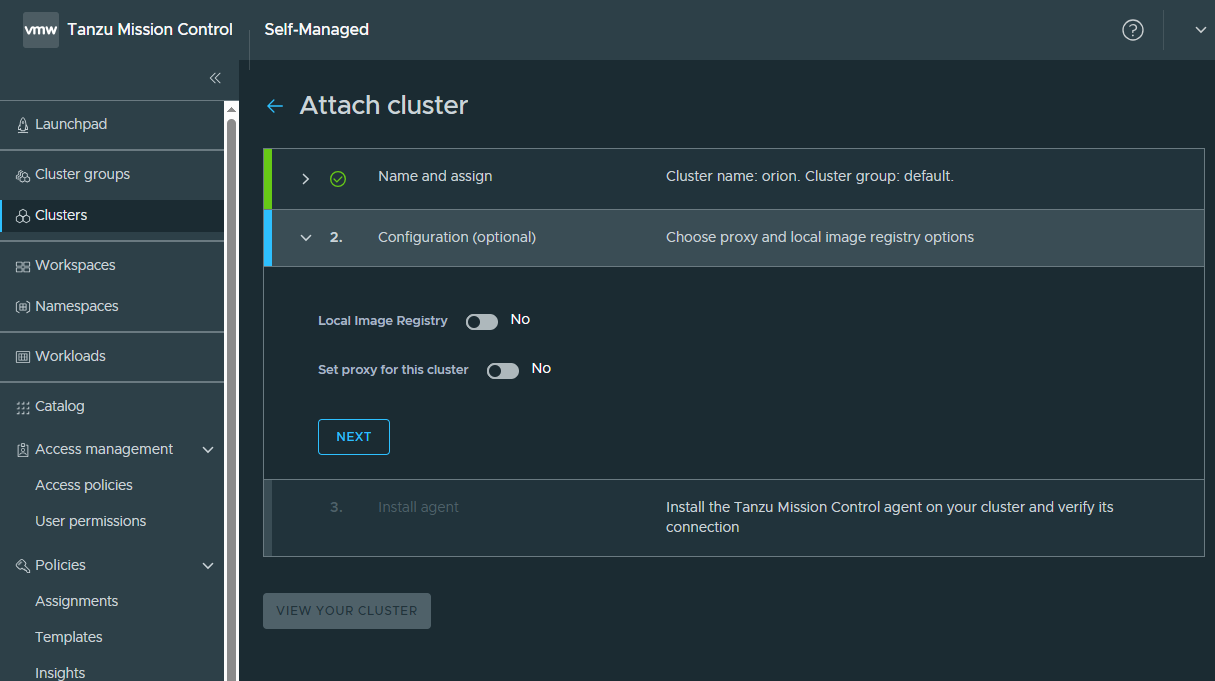Click the Clusters icon in sidebar
The width and height of the screenshot is (1215, 681).
point(23,216)
